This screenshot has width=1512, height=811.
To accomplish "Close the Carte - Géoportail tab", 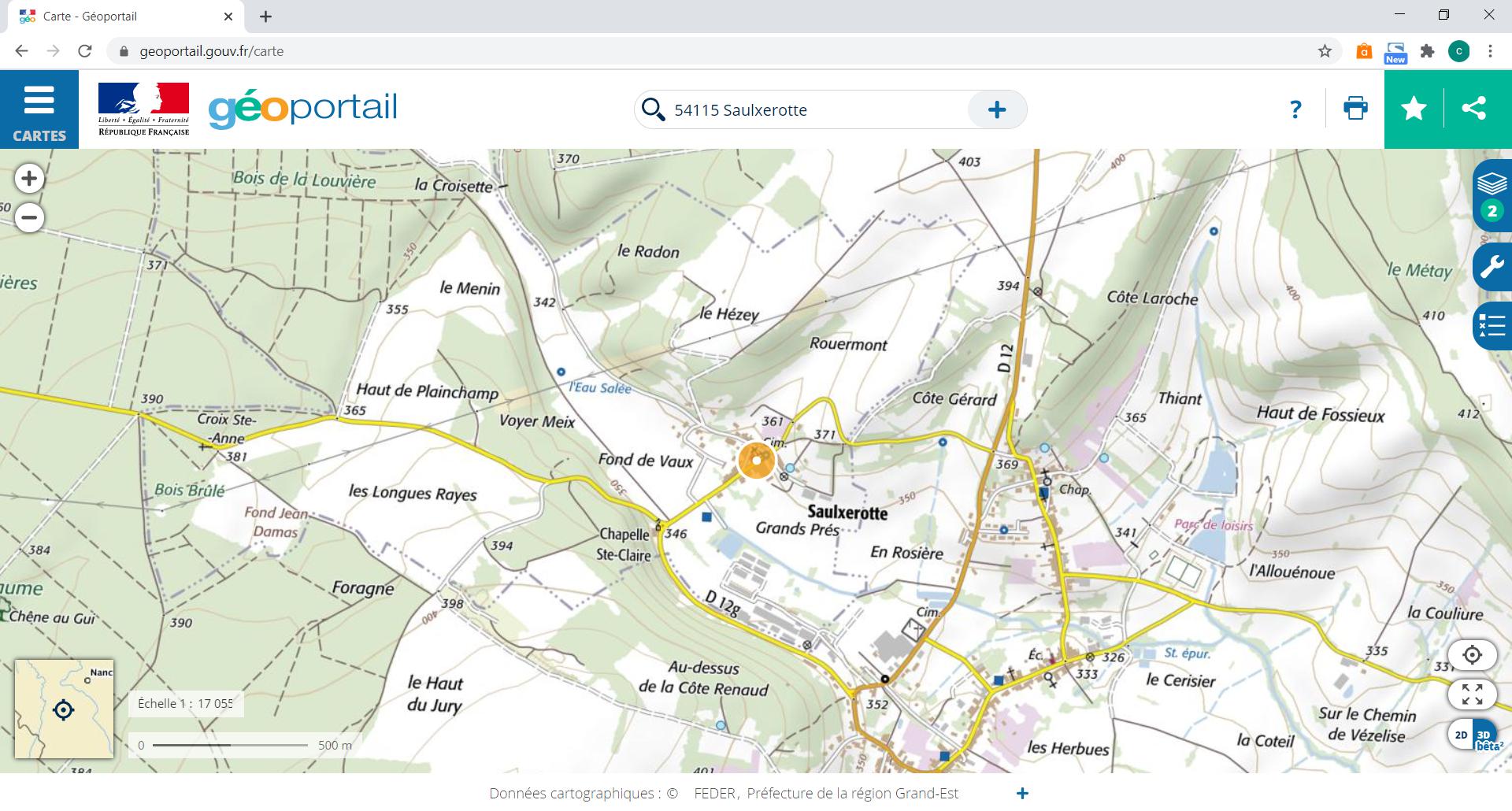I will [x=228, y=17].
